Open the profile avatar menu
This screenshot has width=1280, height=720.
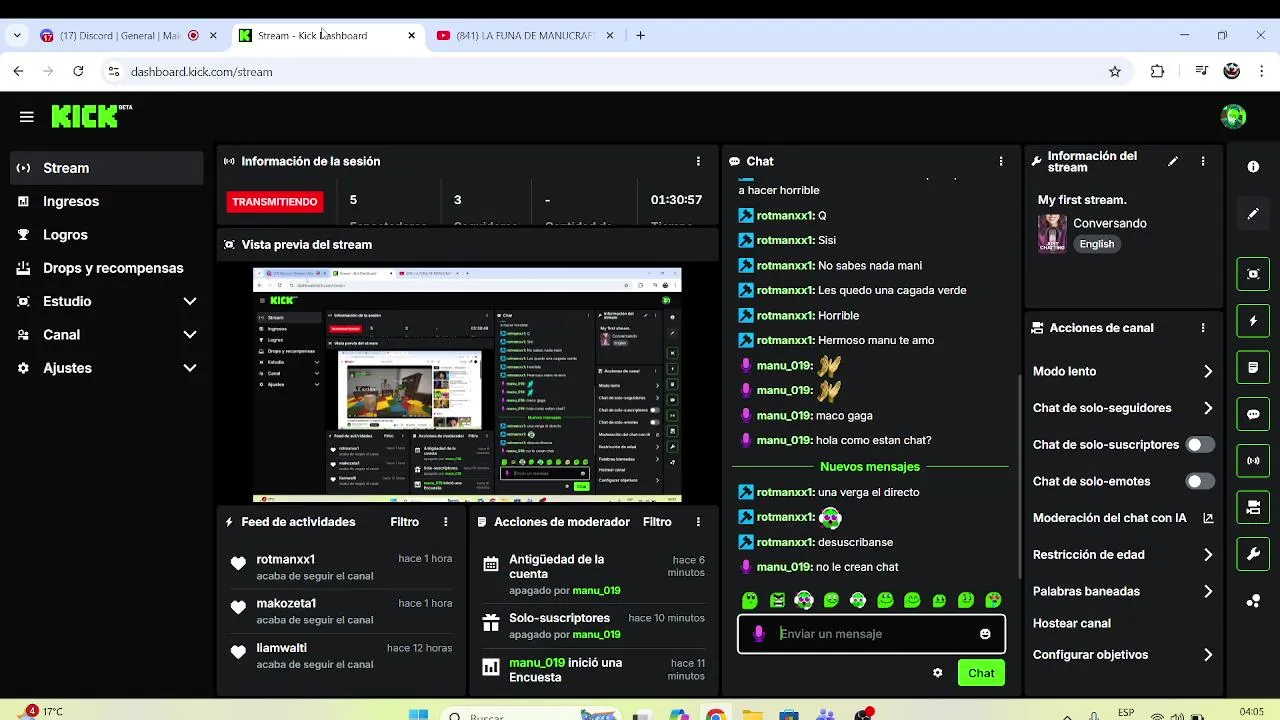pos(1233,116)
